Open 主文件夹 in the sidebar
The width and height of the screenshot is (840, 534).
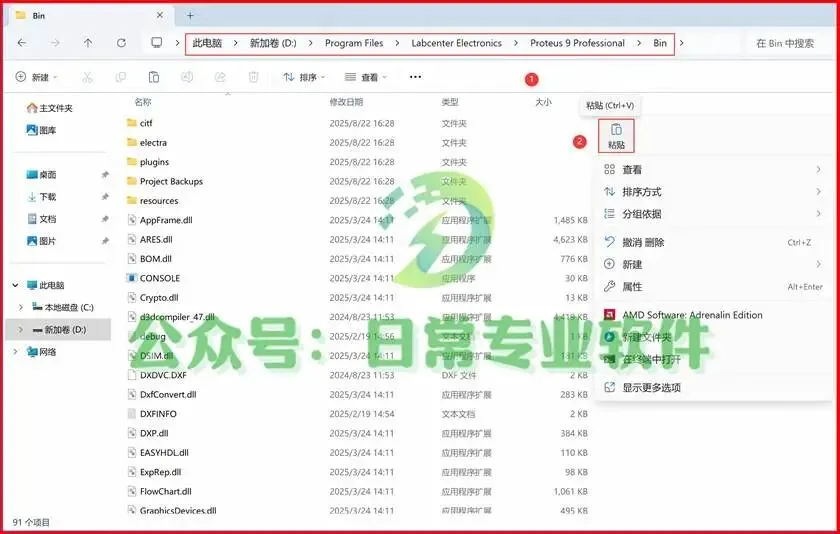pyautogui.click(x=50, y=108)
